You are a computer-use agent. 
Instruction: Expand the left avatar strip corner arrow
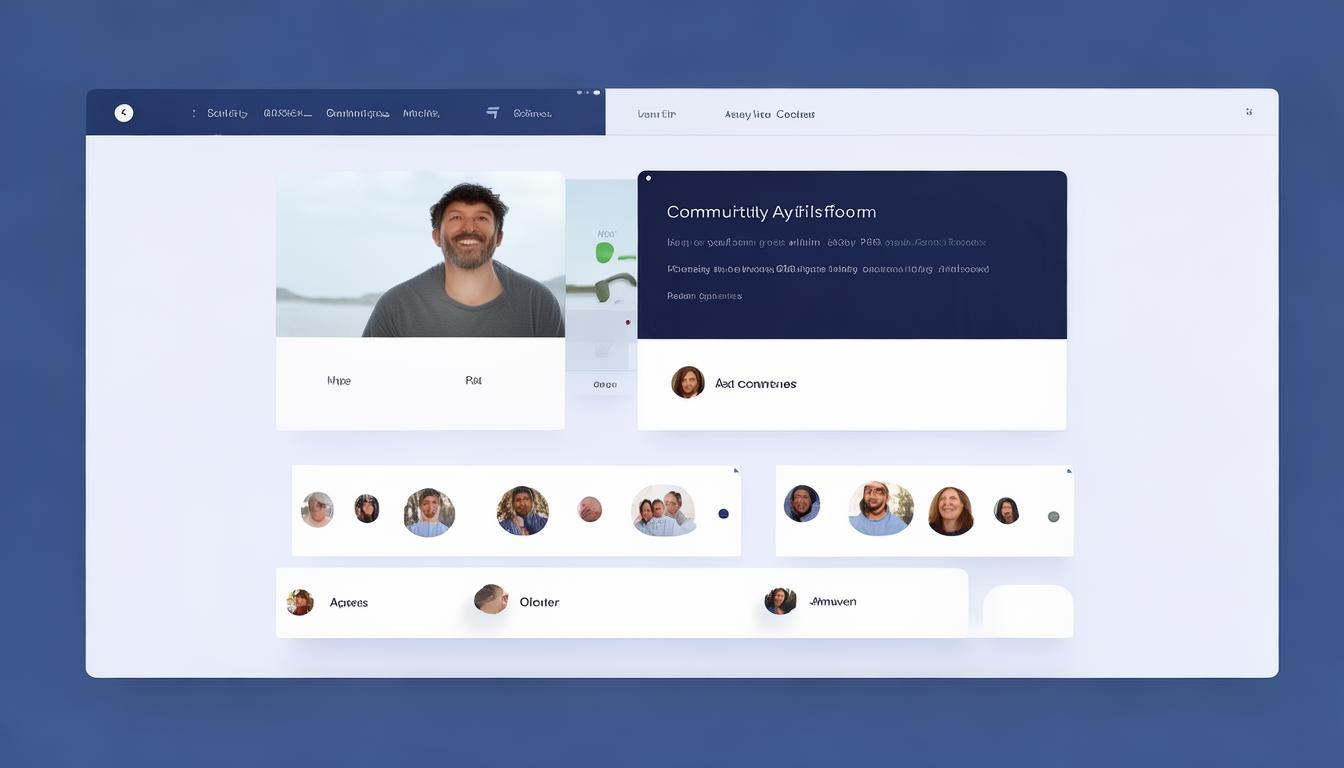[736, 470]
